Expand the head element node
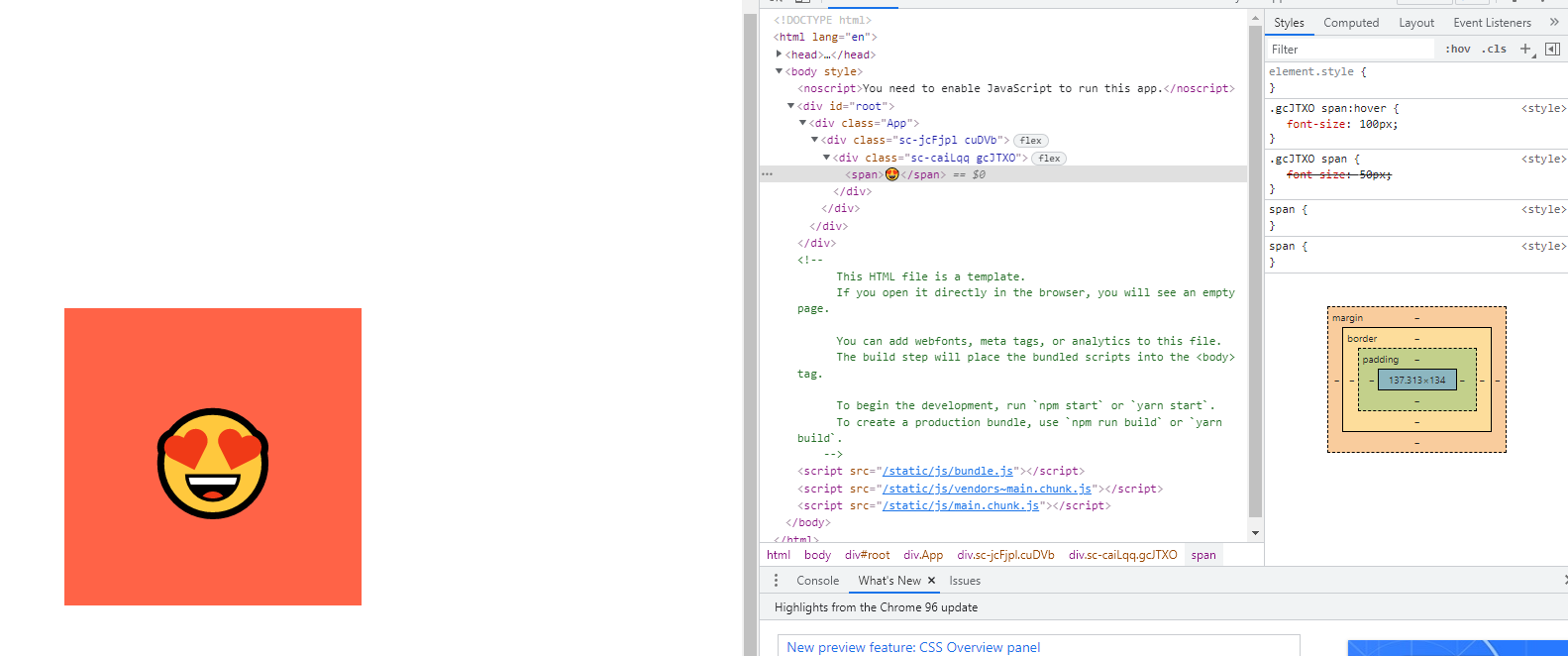 779,54
